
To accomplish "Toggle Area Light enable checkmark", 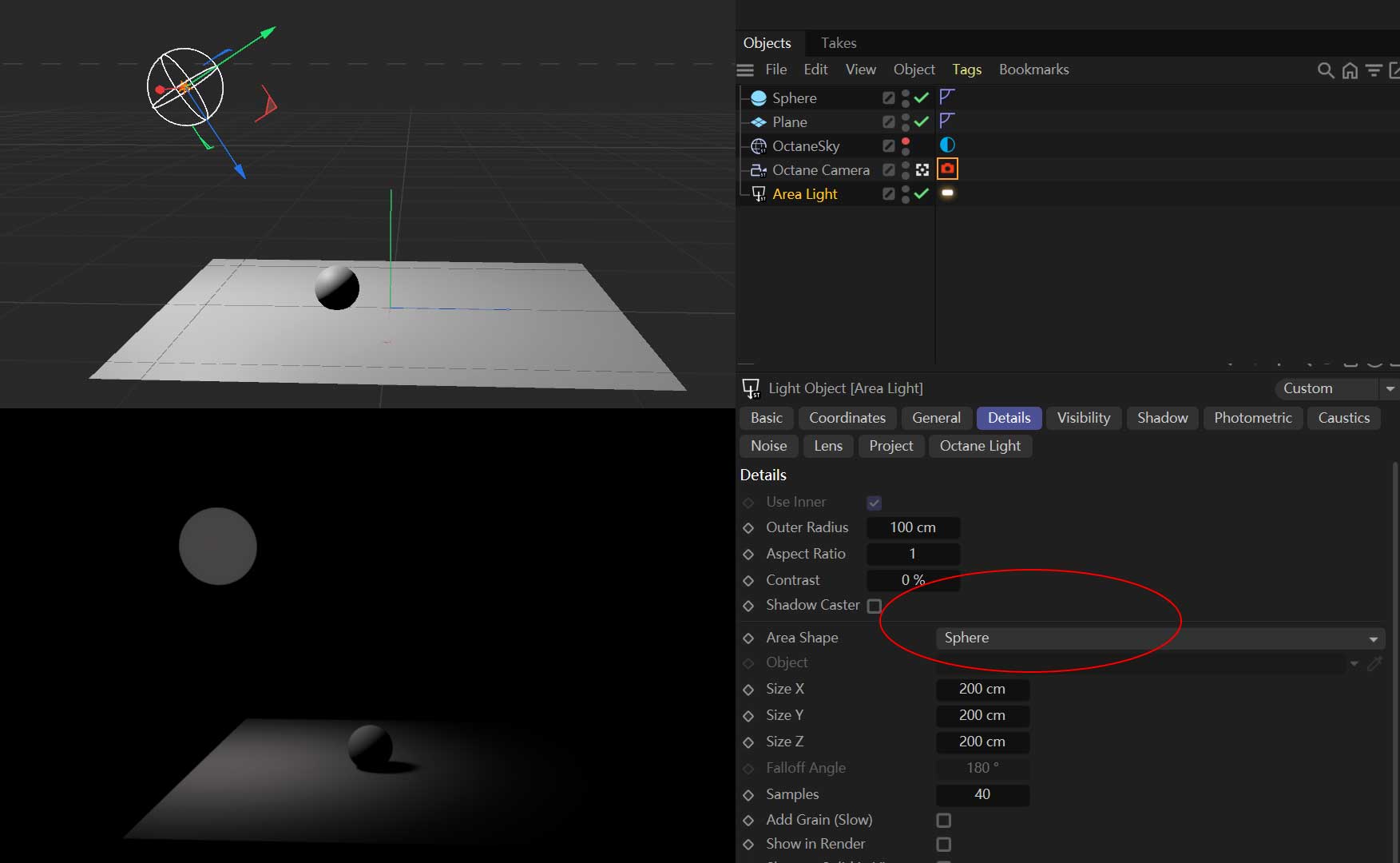I will tap(922, 193).
